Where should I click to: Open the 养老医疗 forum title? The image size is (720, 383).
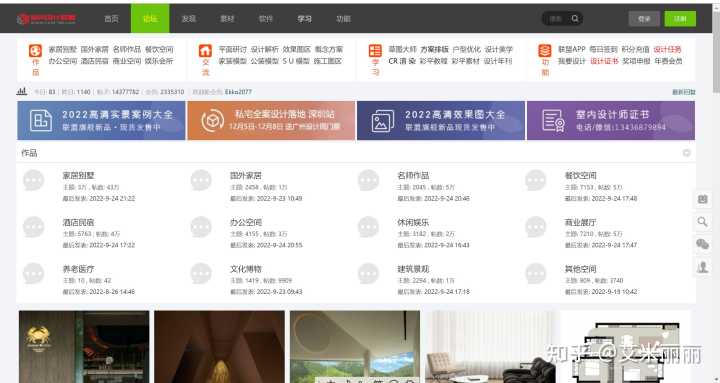tap(79, 269)
